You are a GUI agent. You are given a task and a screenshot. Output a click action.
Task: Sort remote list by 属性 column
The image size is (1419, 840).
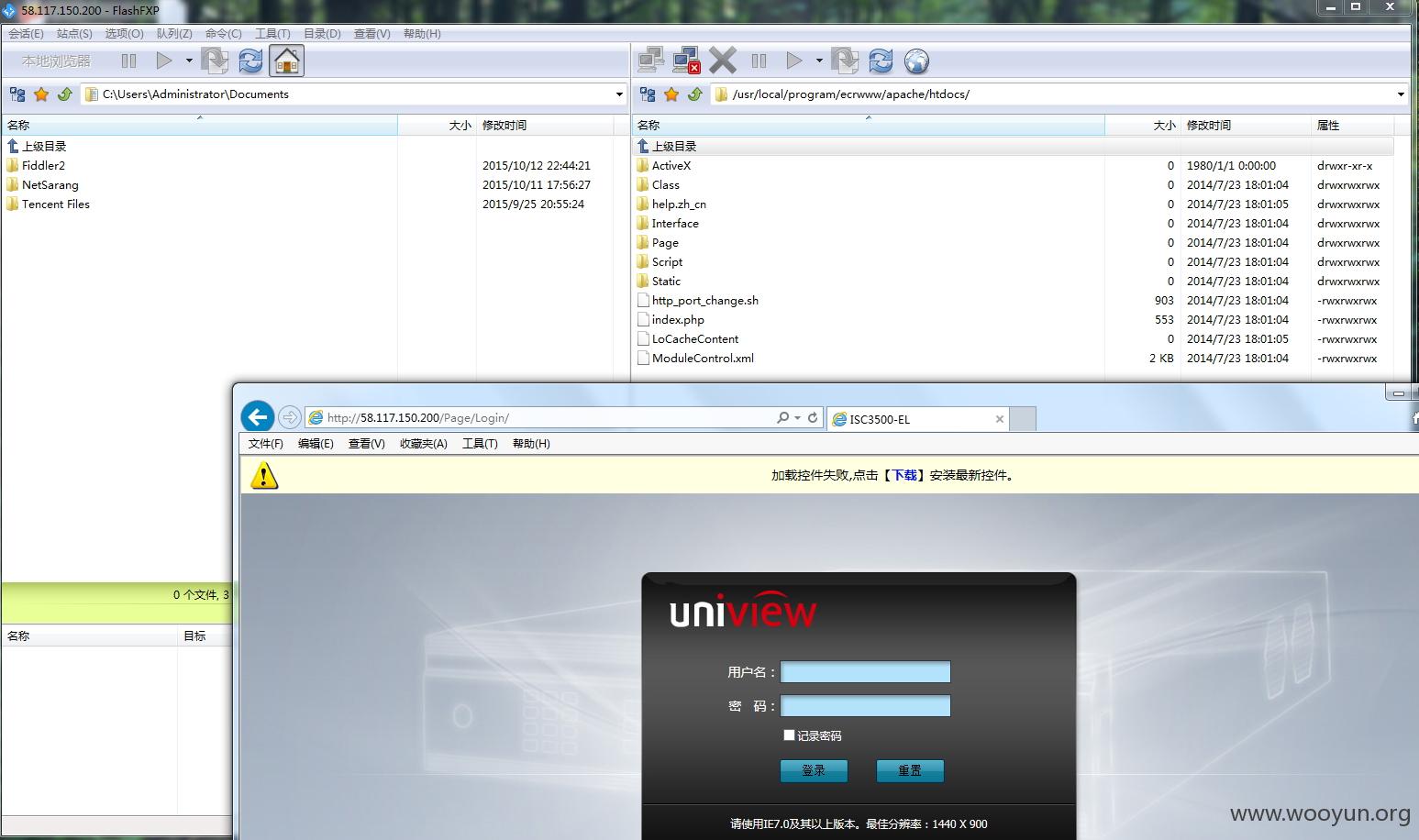(x=1354, y=125)
